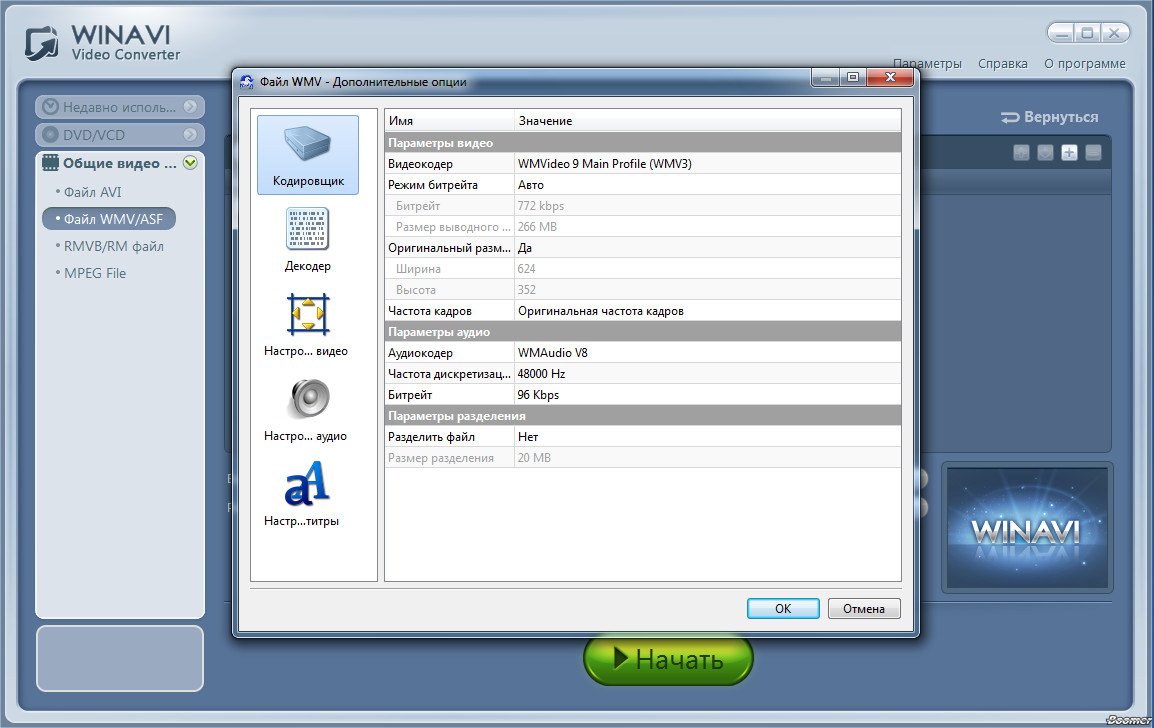The width and height of the screenshot is (1154, 728).
Task: Open the О программе menu
Action: pos(1085,63)
